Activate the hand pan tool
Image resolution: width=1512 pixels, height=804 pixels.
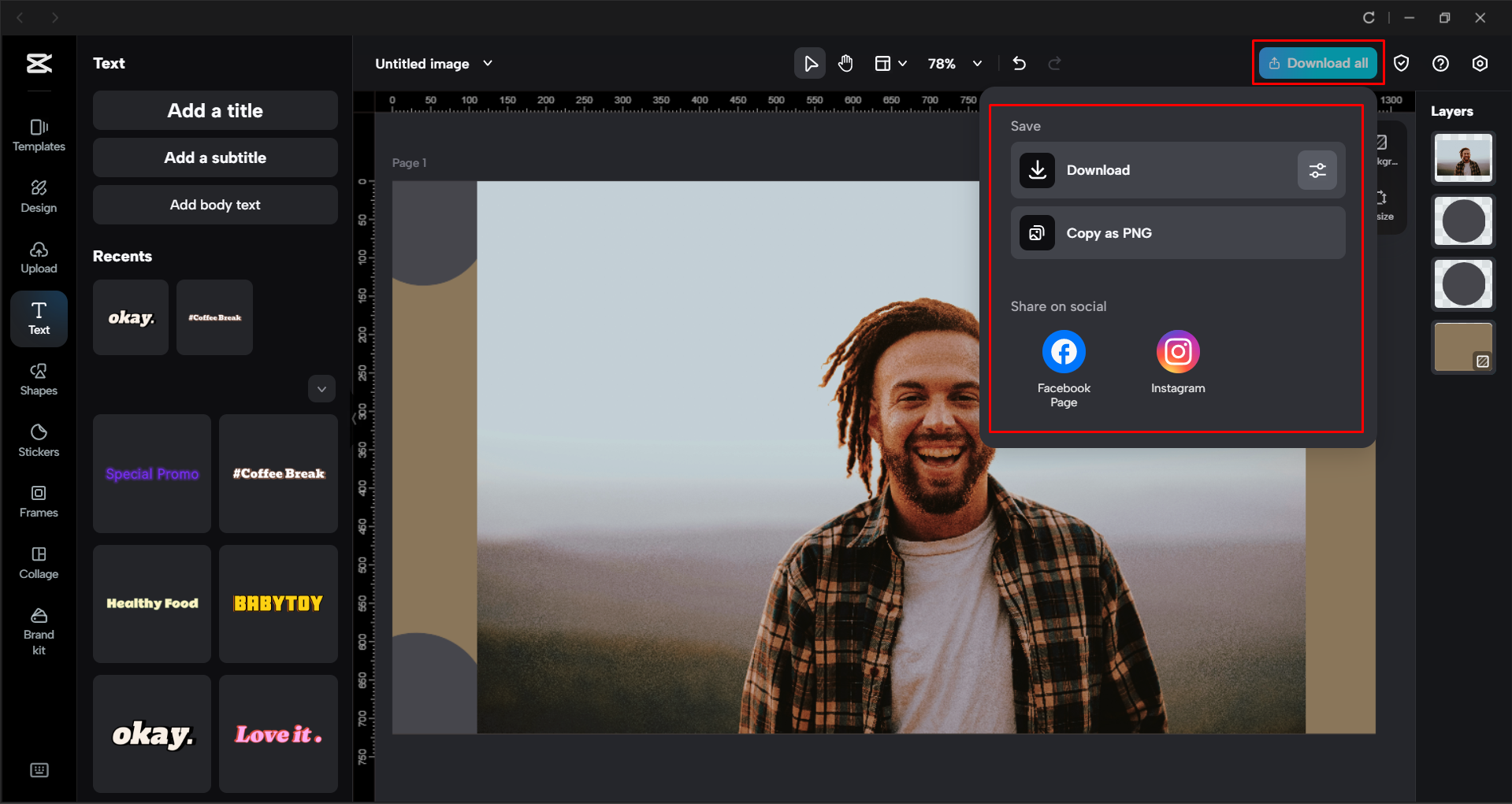[x=845, y=64]
